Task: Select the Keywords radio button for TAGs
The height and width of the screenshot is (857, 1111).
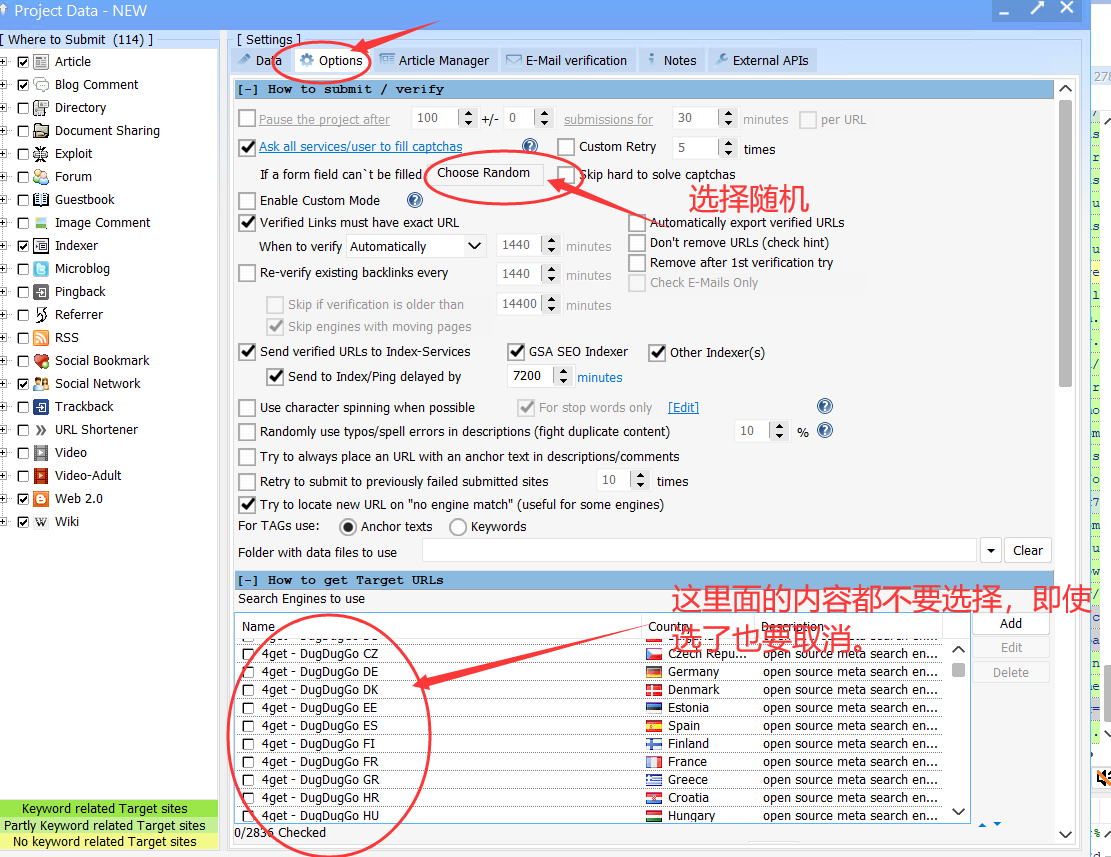Action: tap(458, 527)
